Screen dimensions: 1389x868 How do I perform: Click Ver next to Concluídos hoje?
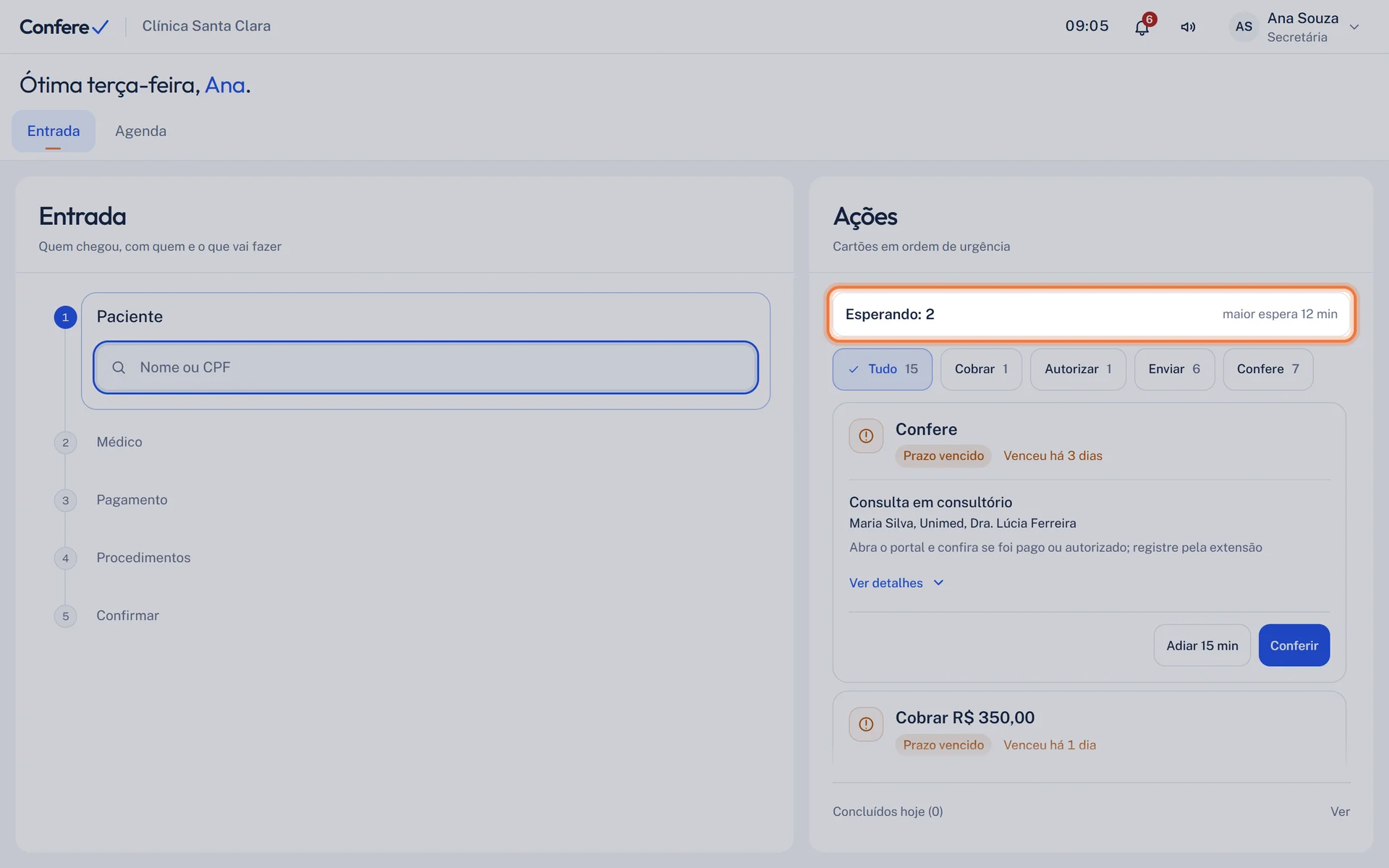1340,812
